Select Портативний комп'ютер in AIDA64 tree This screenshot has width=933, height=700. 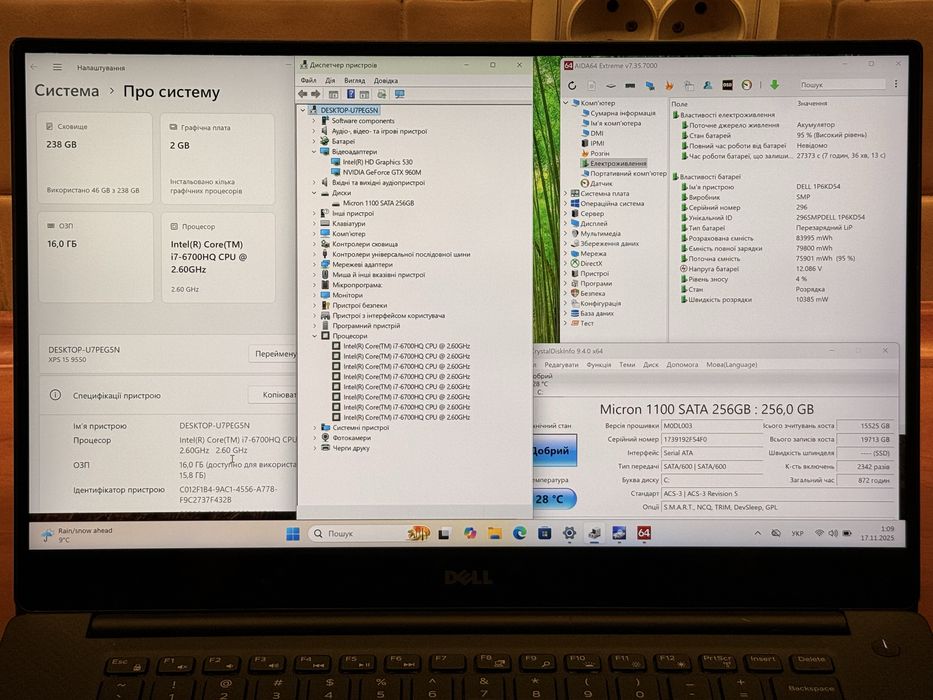point(628,173)
